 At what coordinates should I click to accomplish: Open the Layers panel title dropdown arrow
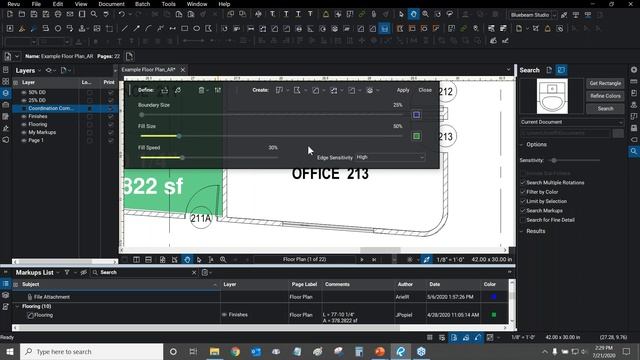coord(39,71)
